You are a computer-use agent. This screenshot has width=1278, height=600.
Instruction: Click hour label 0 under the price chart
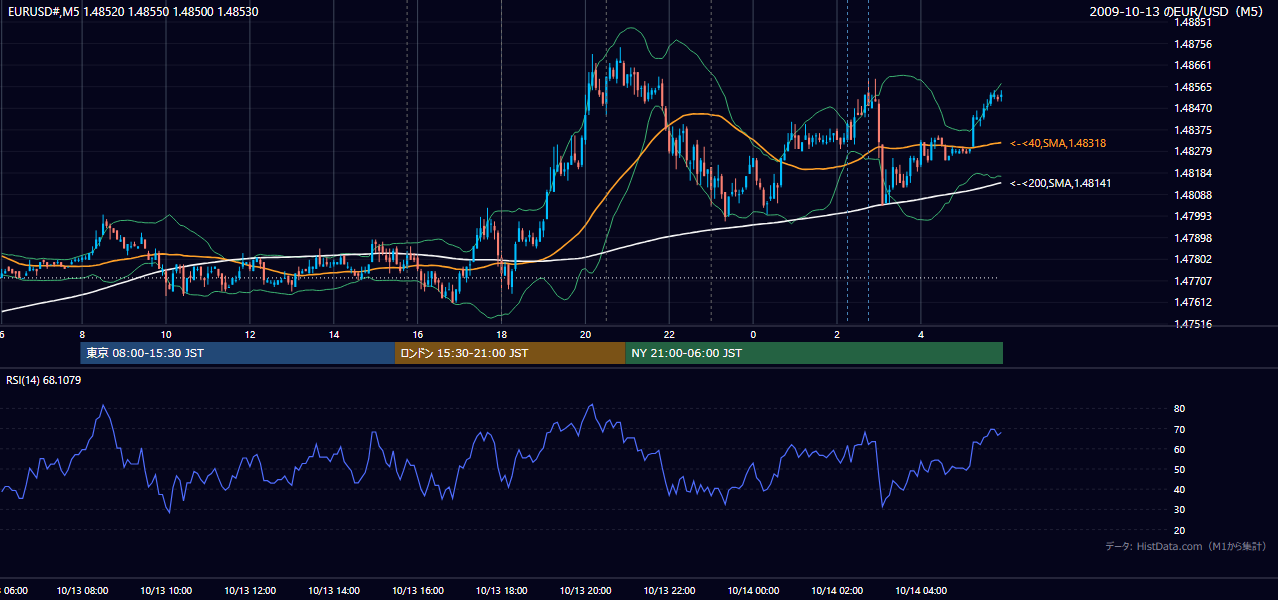(x=753, y=335)
